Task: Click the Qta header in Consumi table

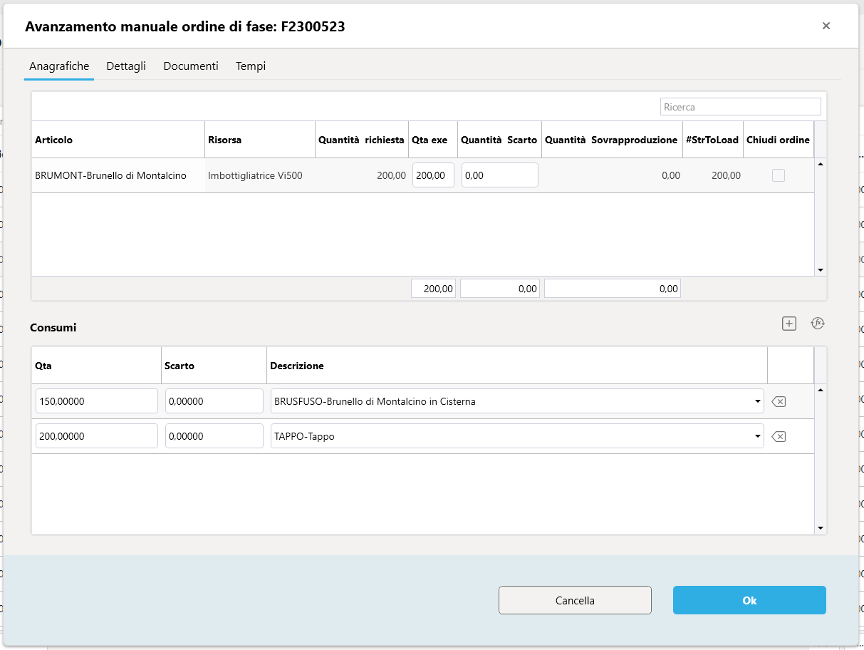Action: (96, 366)
